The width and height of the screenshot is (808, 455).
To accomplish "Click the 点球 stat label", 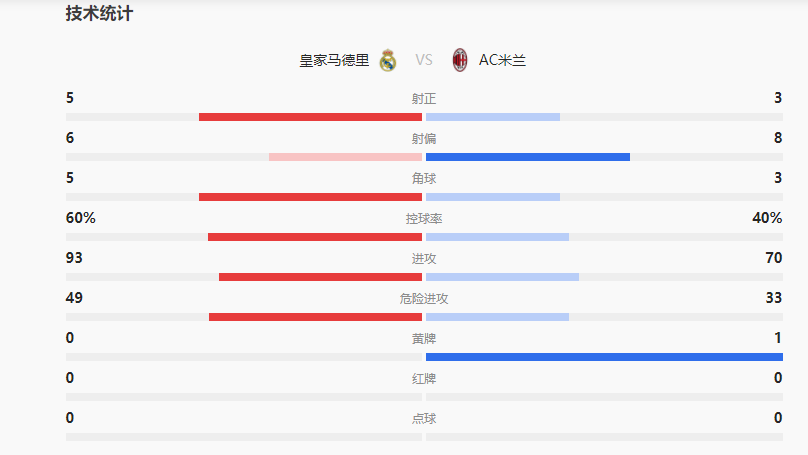I will point(424,419).
